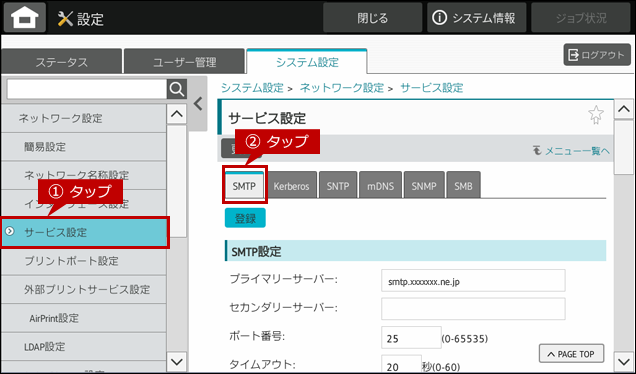The width and height of the screenshot is (636, 374).
Task: Go to the home screen icon
Action: click(x=25, y=17)
